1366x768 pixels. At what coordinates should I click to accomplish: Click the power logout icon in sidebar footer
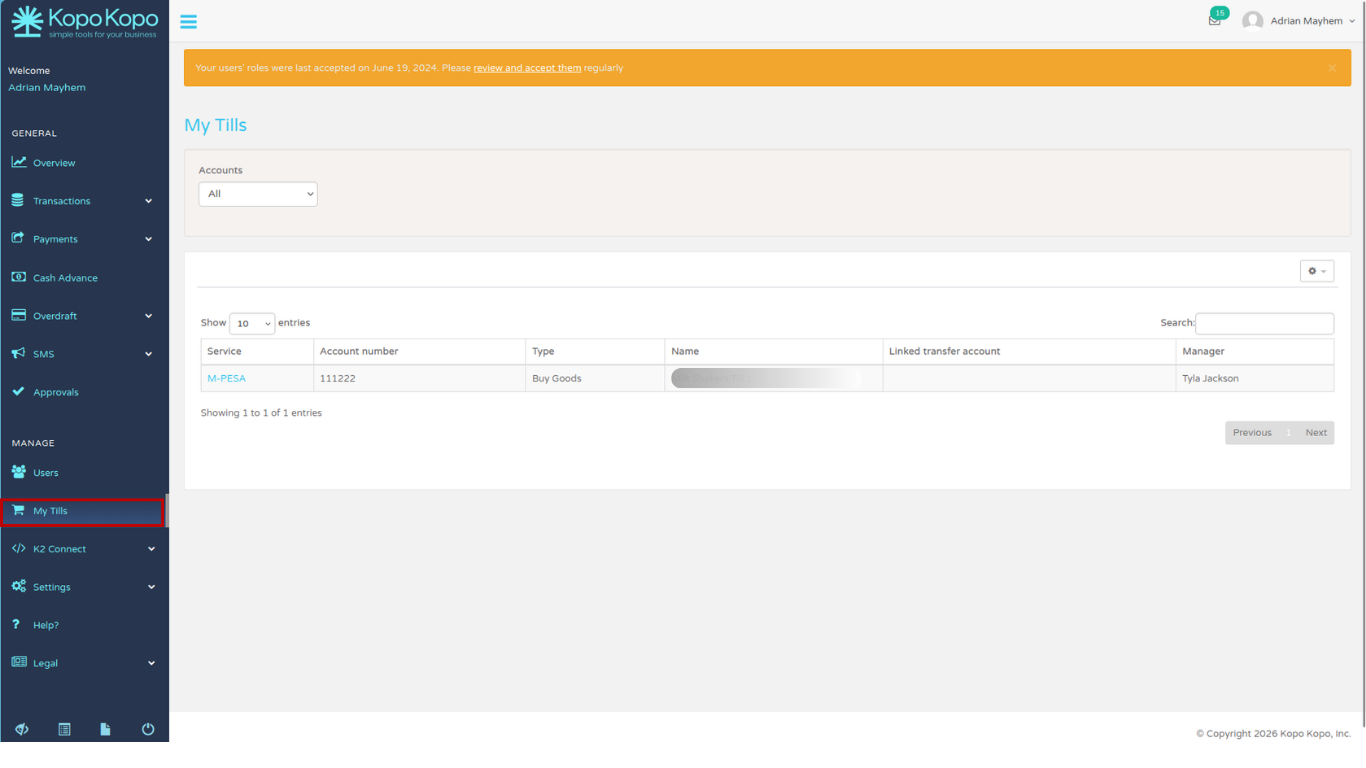click(148, 730)
